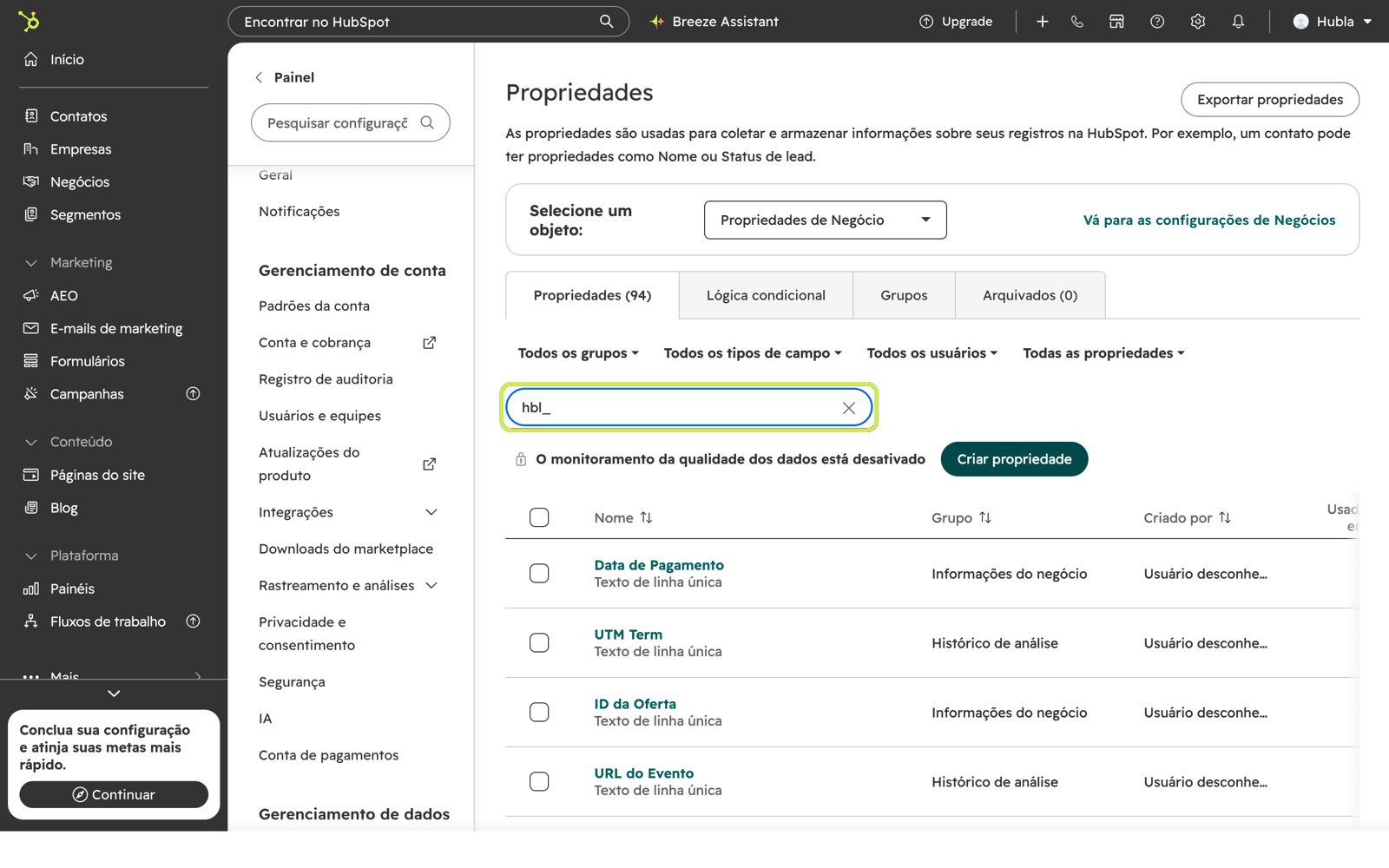The width and height of the screenshot is (1389, 868).
Task: Click the Continuar setup button
Action: click(114, 794)
